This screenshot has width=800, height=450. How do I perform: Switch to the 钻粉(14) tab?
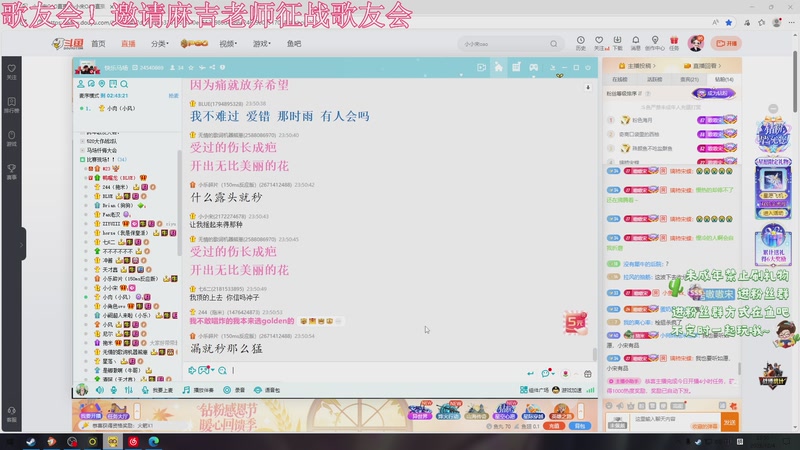point(724,80)
